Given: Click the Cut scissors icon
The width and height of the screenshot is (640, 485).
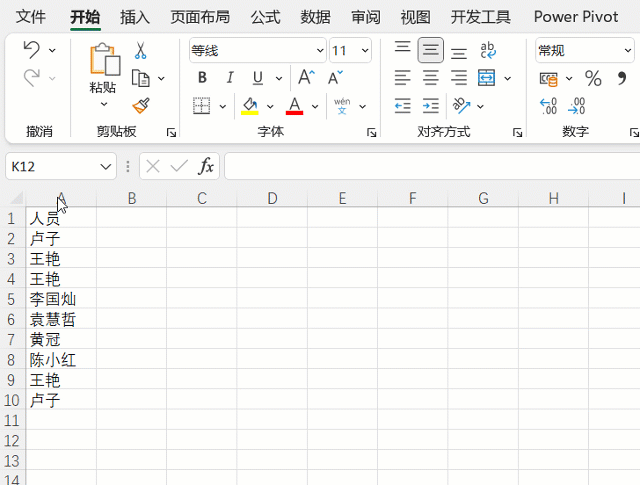Looking at the screenshot, I should (141, 50).
